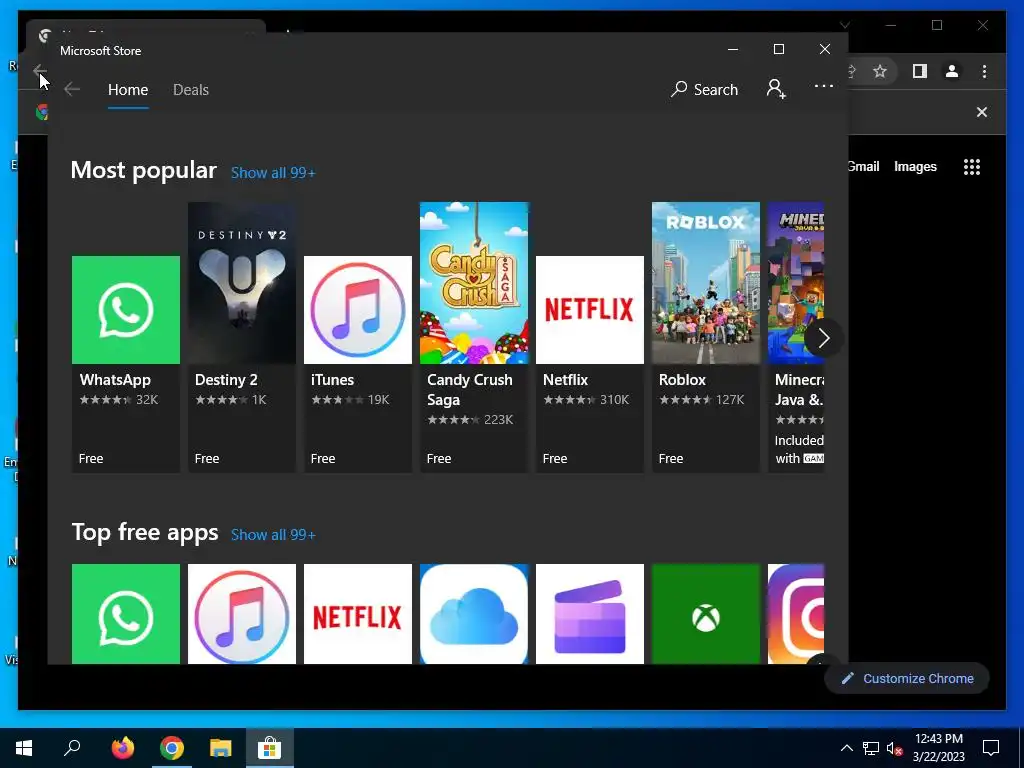Open the notification center icon

pos(991,748)
